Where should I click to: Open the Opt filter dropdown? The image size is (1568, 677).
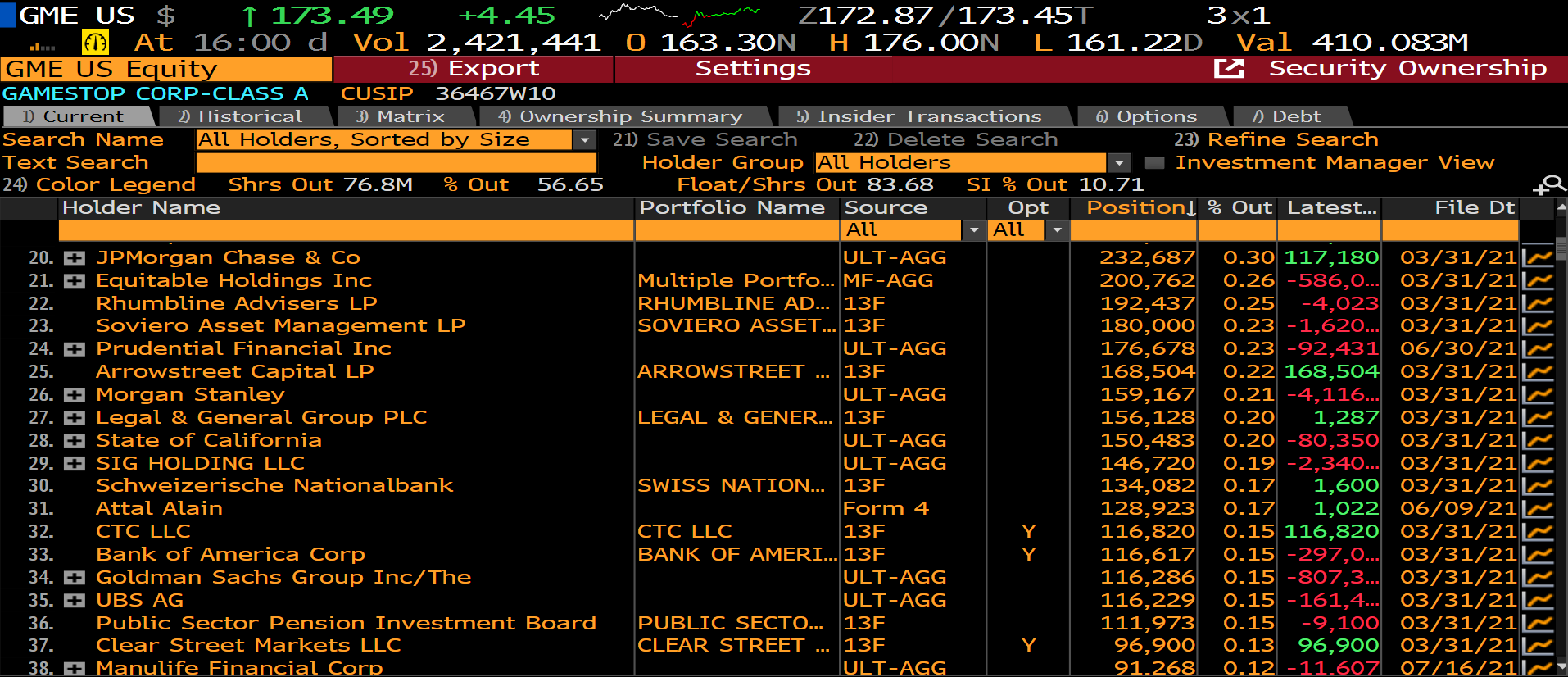1057,230
